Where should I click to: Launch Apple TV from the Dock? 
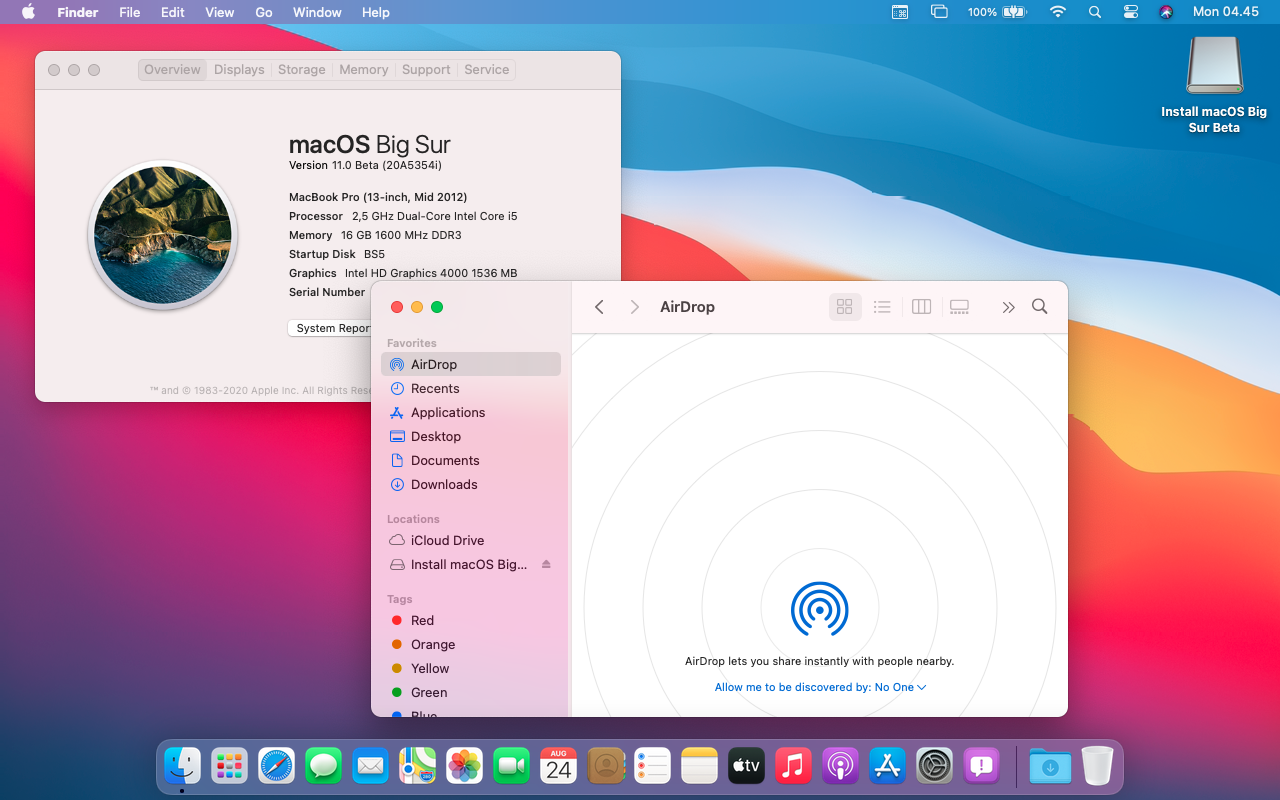pos(747,766)
